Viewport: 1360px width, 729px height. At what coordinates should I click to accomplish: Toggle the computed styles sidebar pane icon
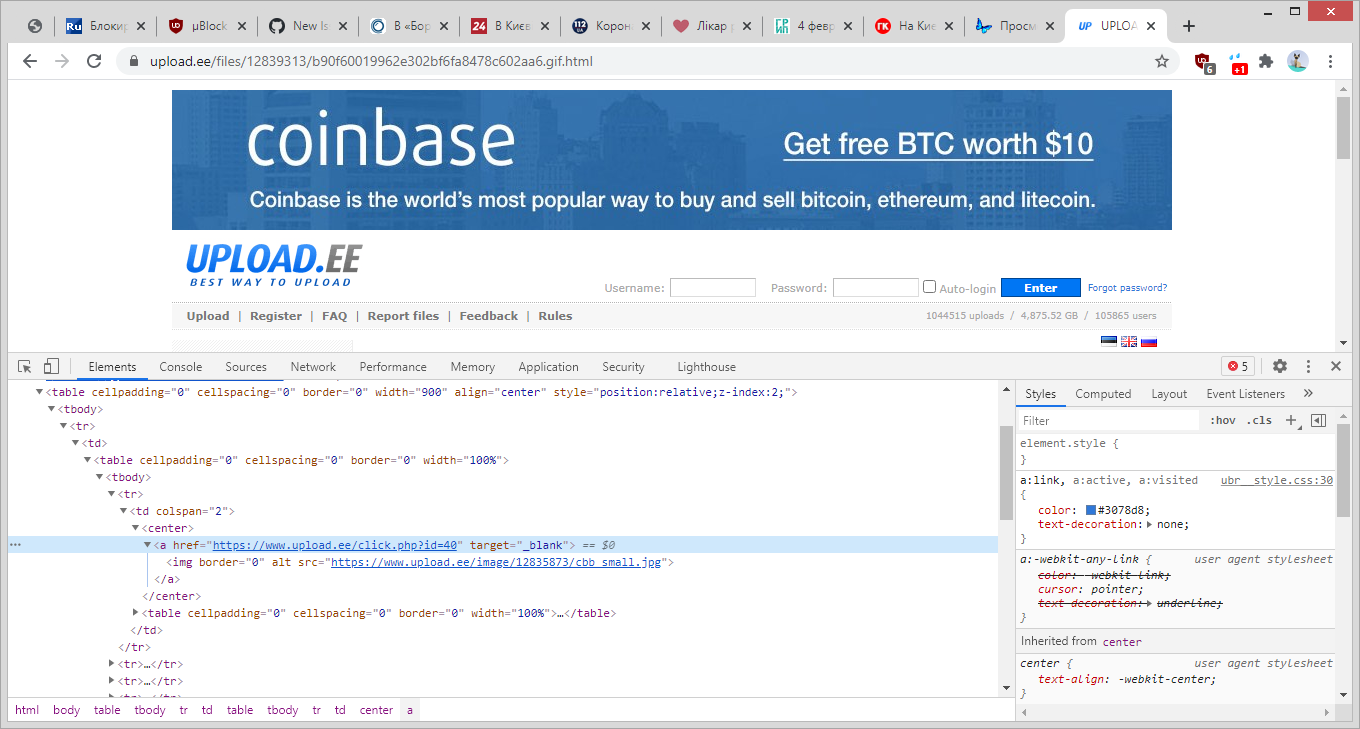(x=1318, y=421)
